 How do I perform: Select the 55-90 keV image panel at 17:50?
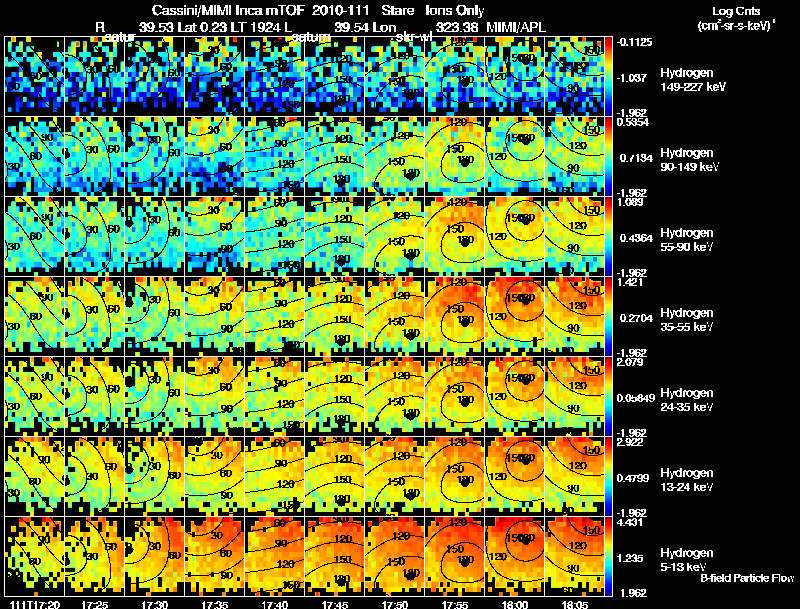(x=395, y=236)
